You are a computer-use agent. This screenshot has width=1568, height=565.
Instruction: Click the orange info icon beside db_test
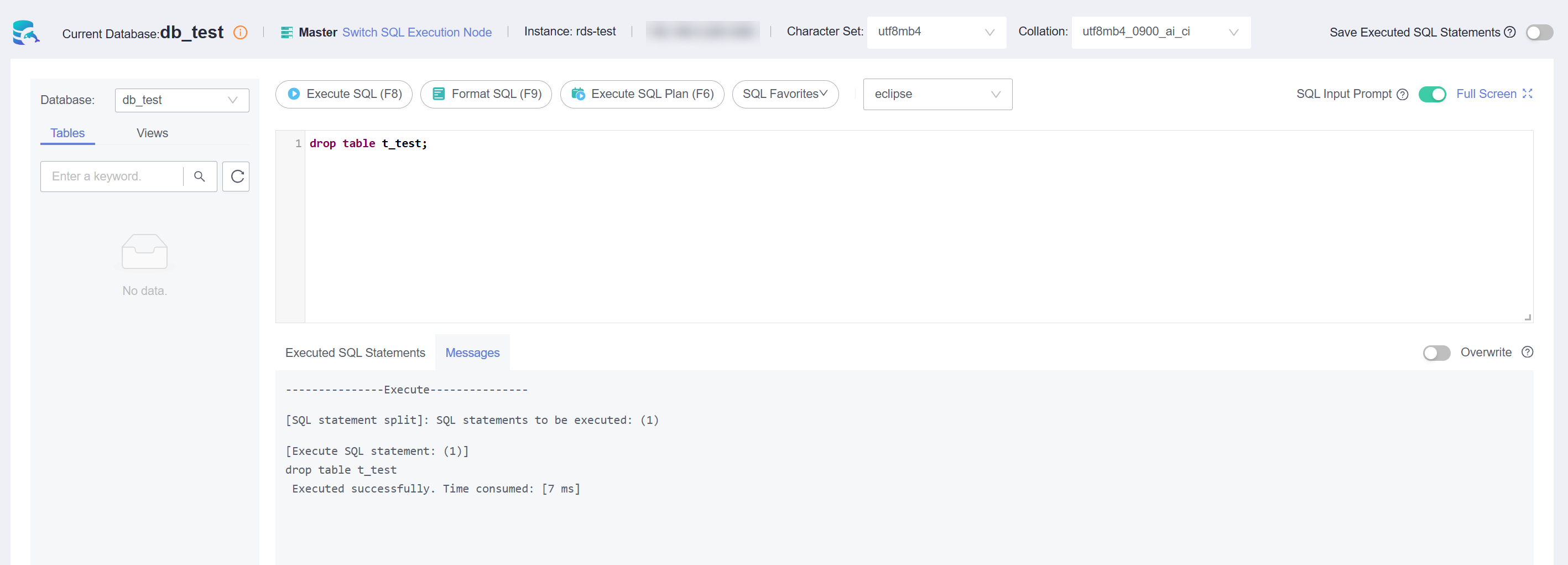pyautogui.click(x=241, y=33)
